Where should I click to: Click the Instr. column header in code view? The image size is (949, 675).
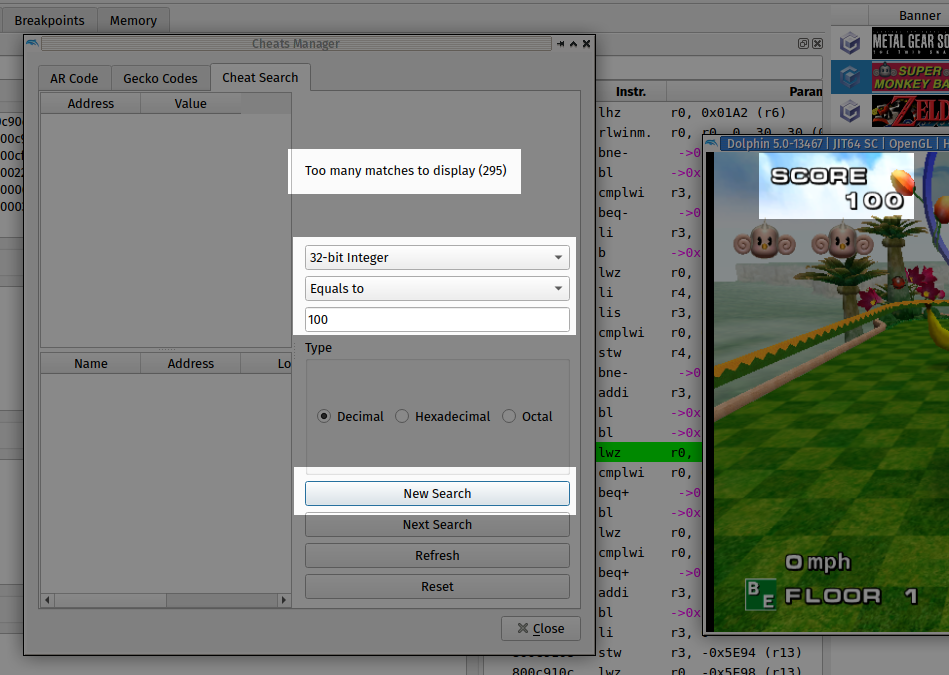(x=631, y=91)
